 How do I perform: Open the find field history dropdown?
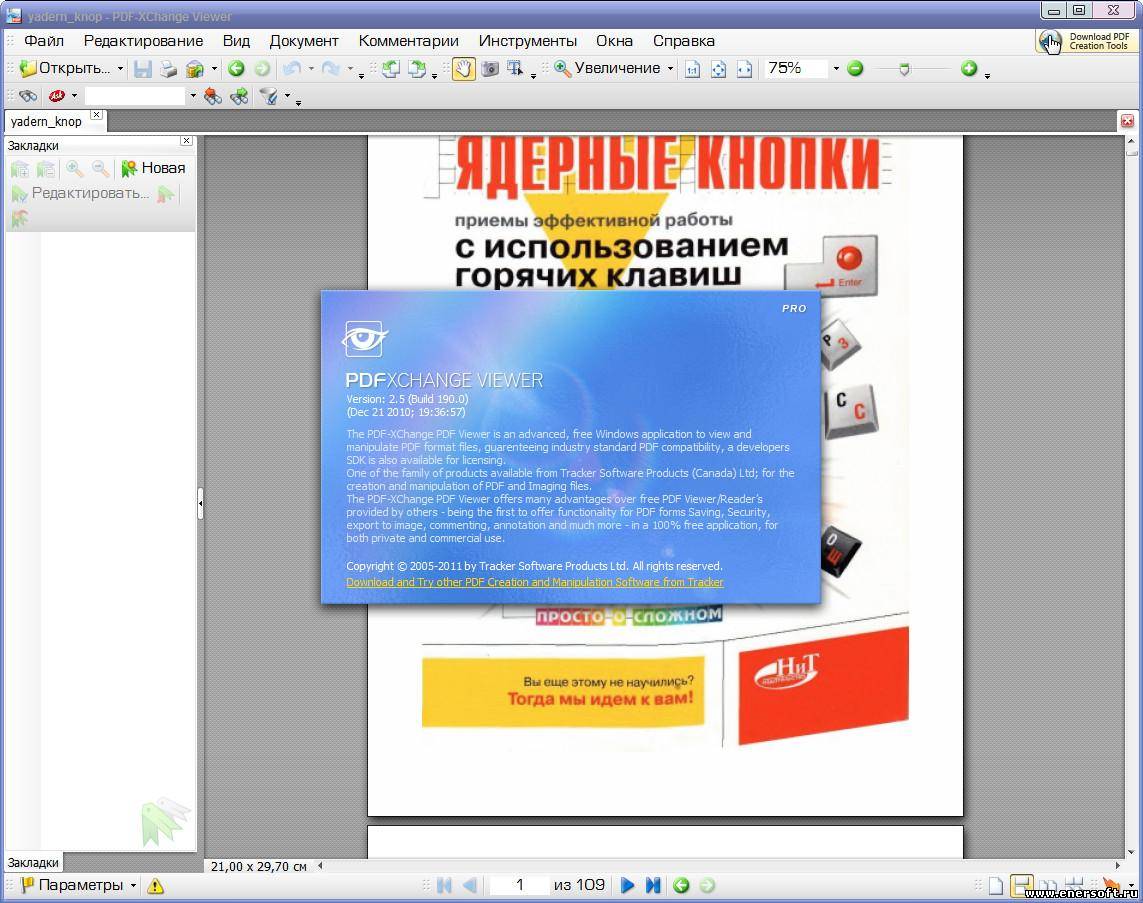click(x=193, y=95)
